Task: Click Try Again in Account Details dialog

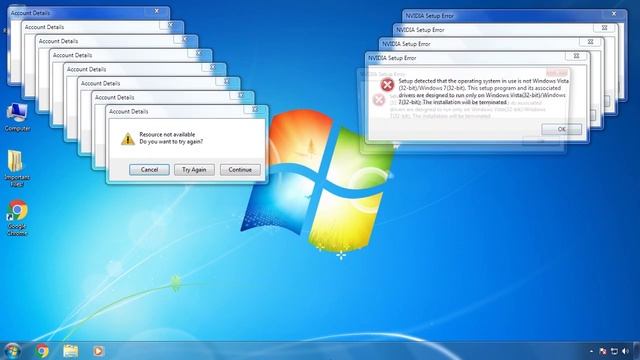Action: (194, 170)
